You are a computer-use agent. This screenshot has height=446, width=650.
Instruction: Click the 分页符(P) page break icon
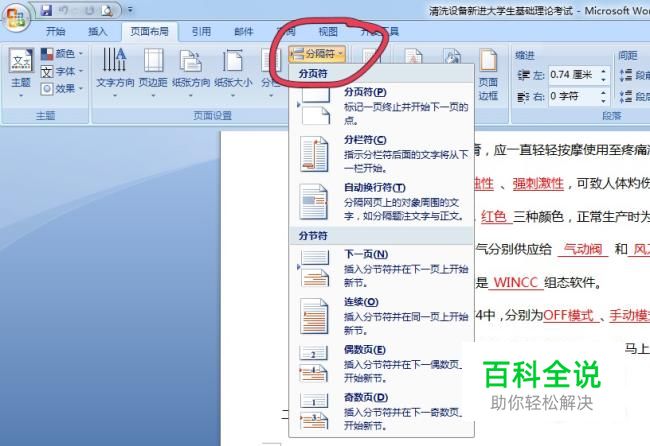(x=314, y=106)
